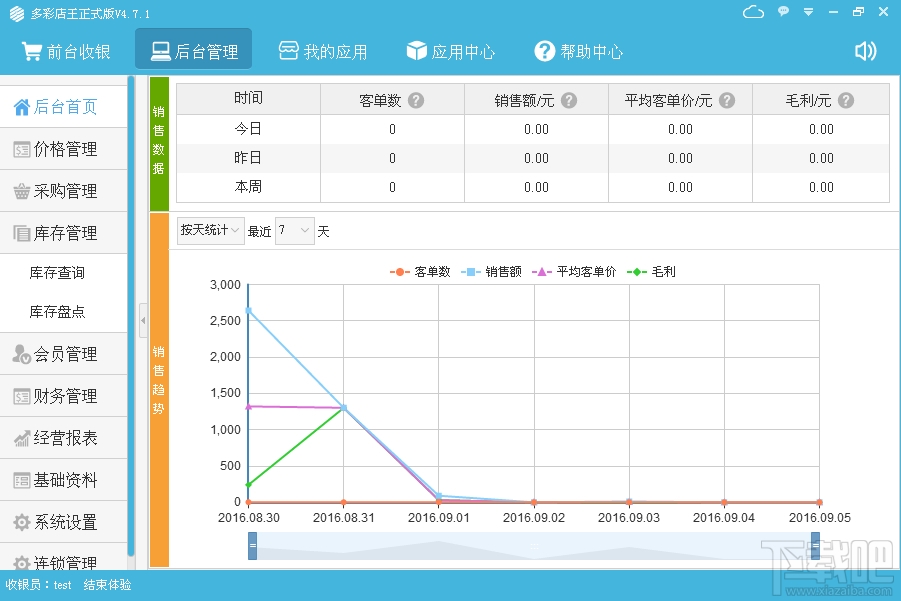Toggle the 平均客单价 legend series
The width and height of the screenshot is (901, 601).
573,272
